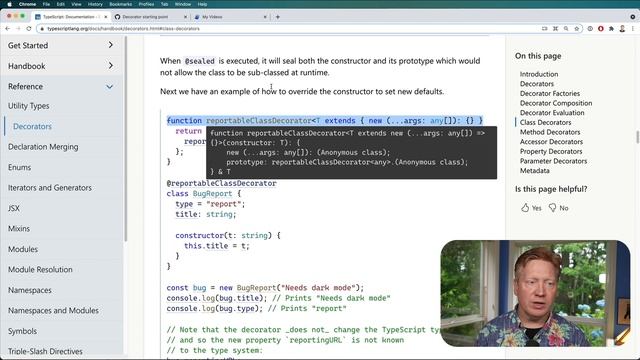640x360 pixels.
Task: Open Namespaces in the sidebar
Action: click(x=30, y=290)
